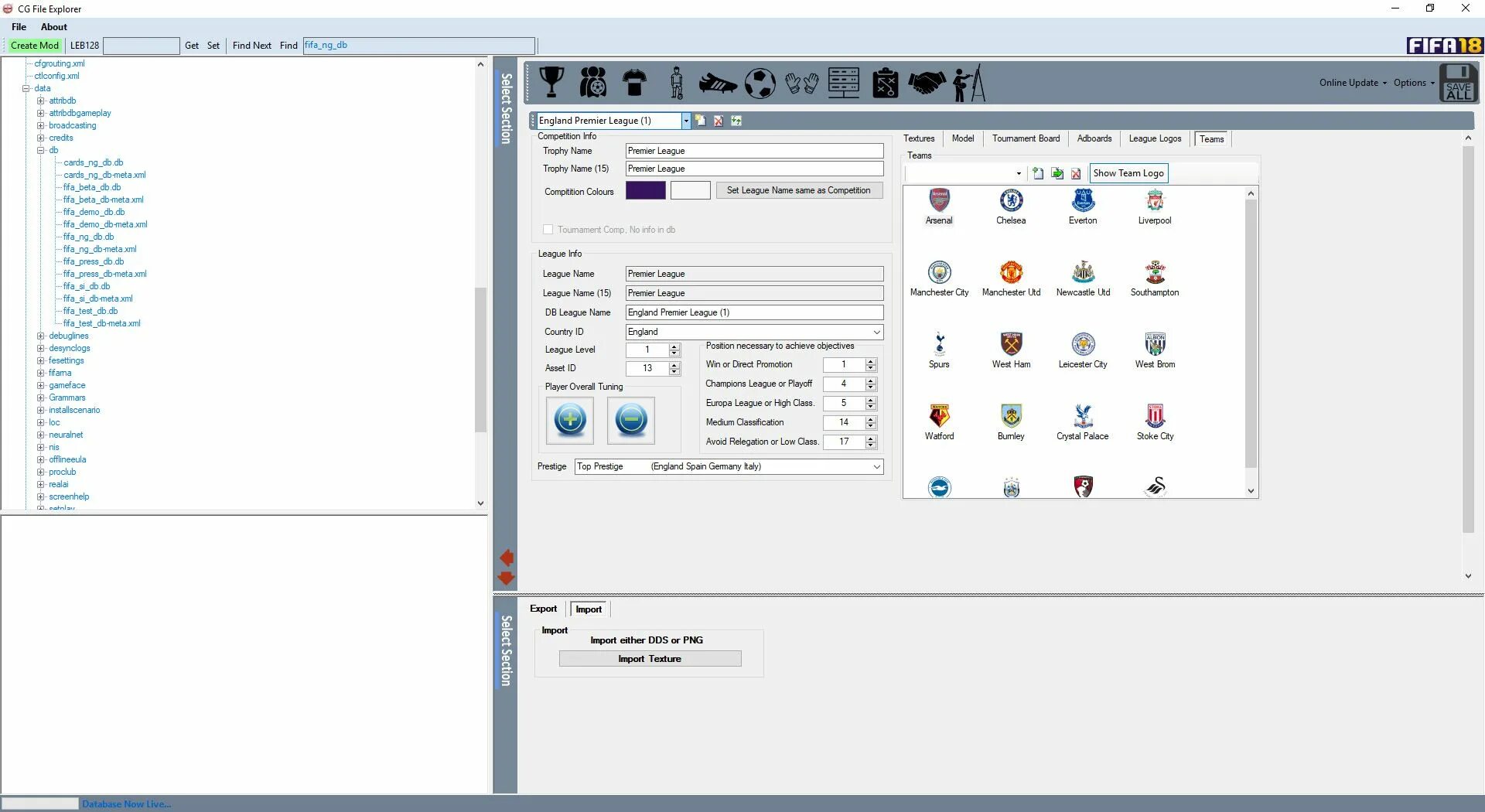Decrease Asset ID stepper value

[674, 372]
